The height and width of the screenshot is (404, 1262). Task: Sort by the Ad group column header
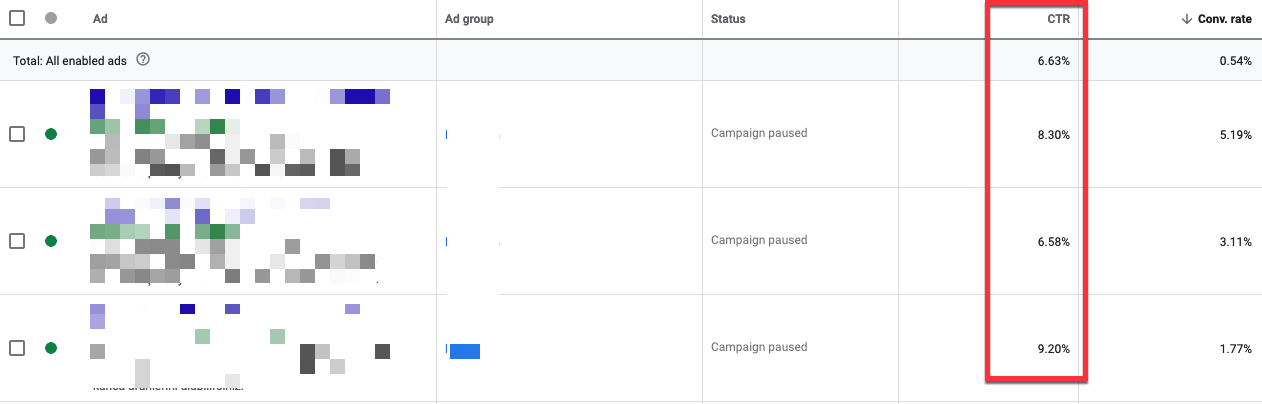[469, 19]
